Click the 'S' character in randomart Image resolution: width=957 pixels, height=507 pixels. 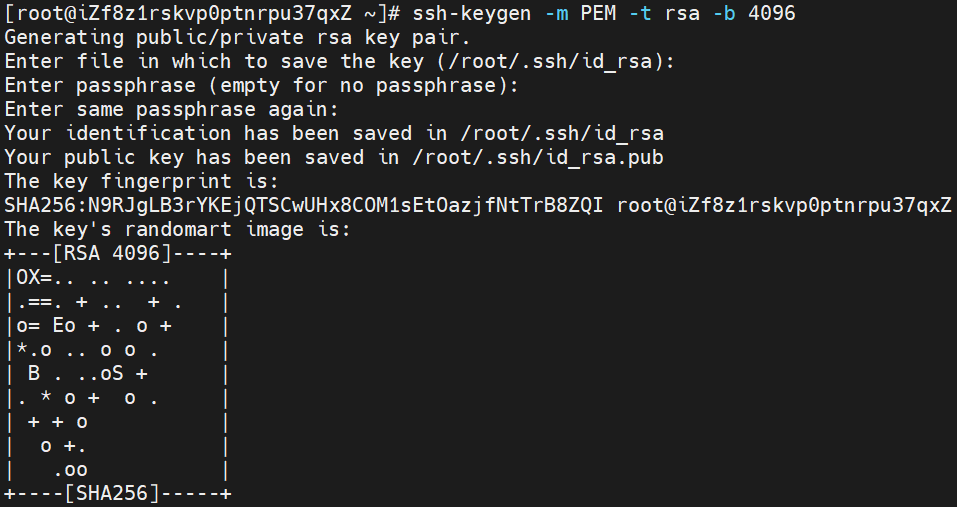click(x=118, y=373)
